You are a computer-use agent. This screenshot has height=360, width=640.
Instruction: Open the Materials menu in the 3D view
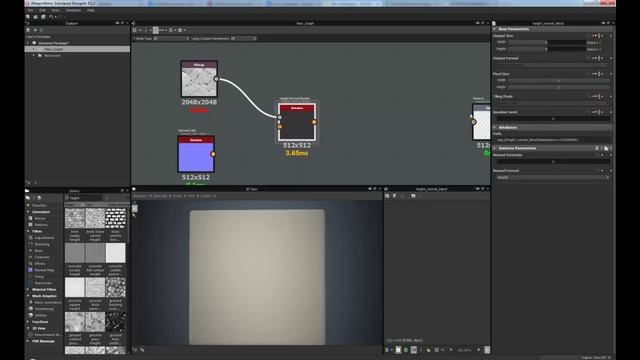click(160, 196)
